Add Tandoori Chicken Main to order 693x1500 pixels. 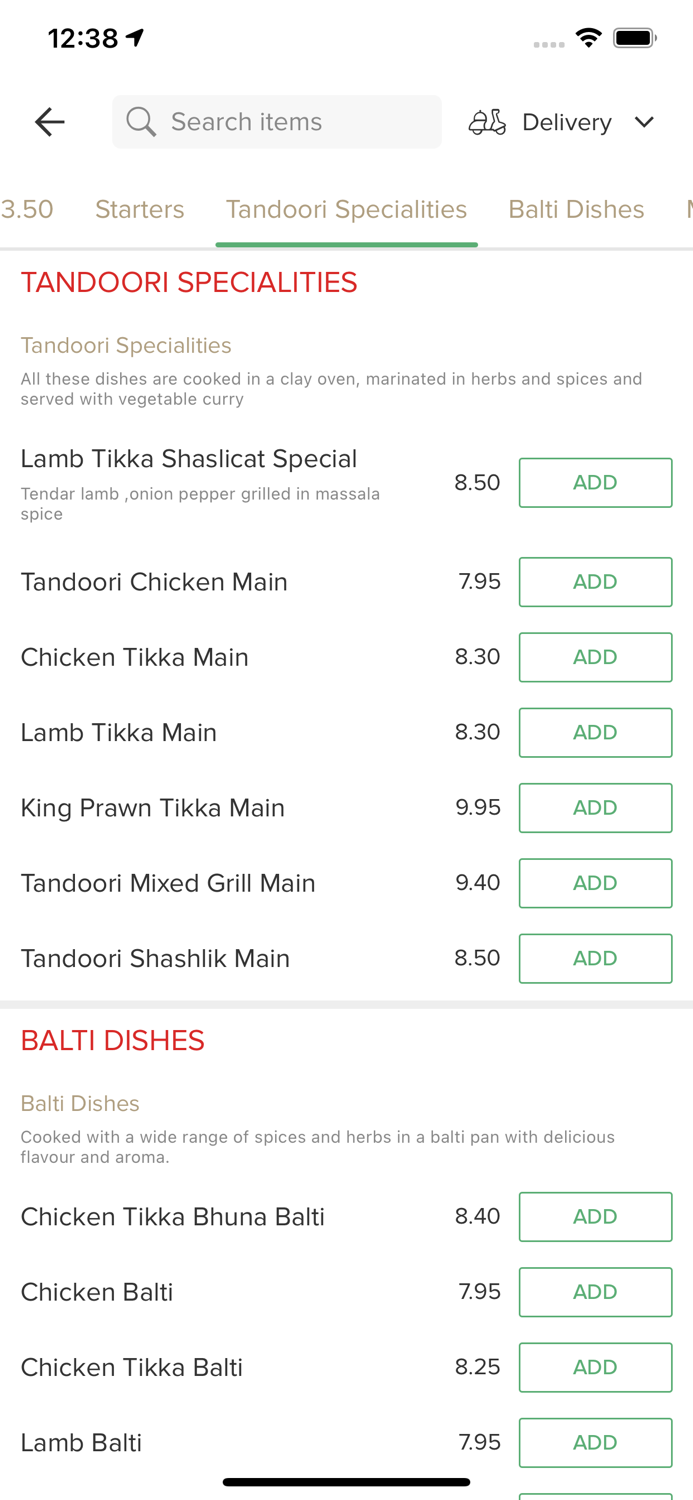pos(595,582)
